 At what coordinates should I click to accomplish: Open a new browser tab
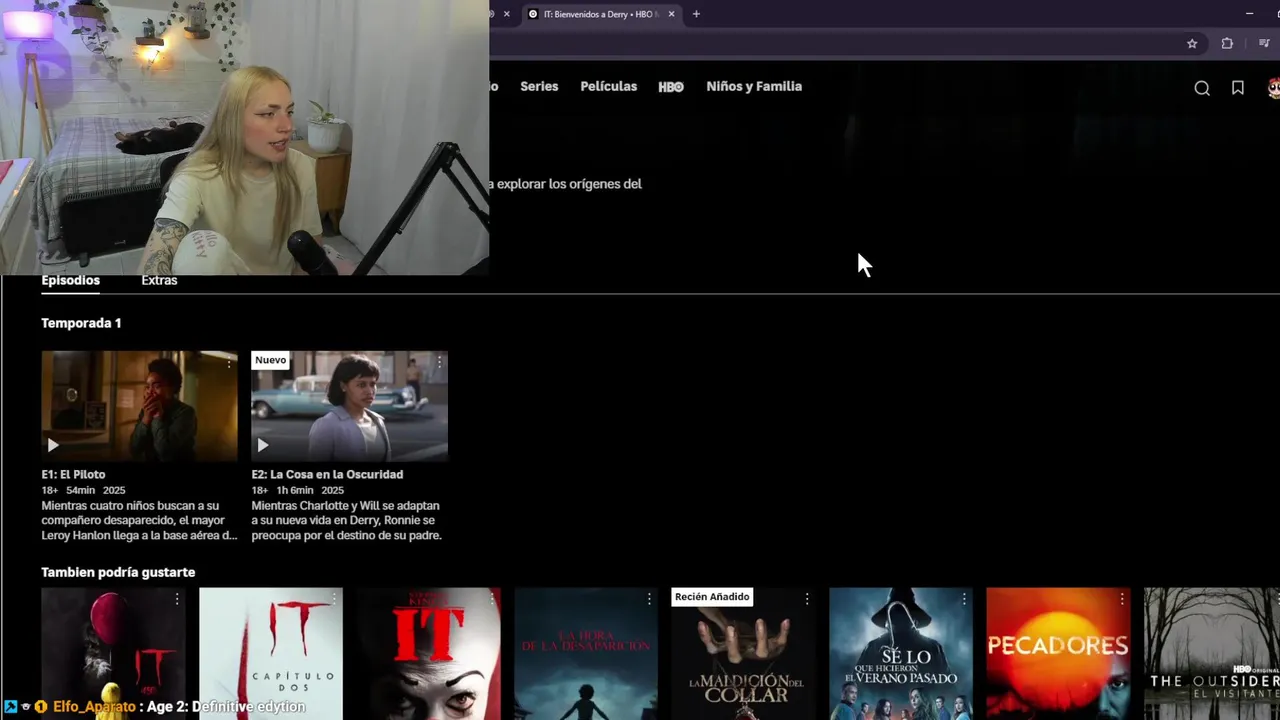point(696,14)
